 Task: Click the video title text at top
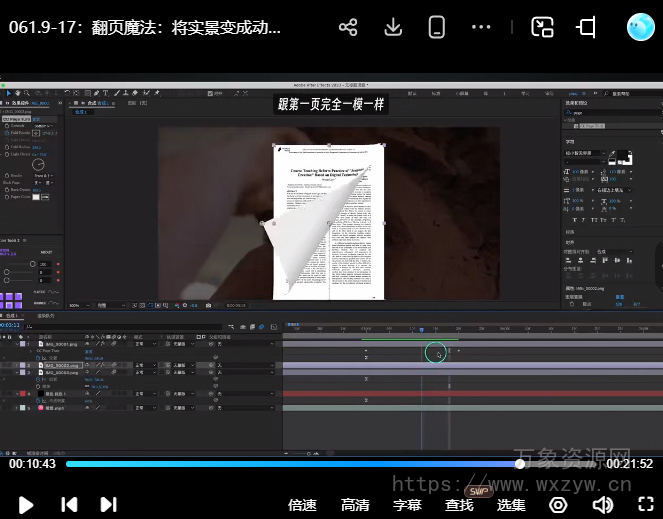[x=145, y=28]
